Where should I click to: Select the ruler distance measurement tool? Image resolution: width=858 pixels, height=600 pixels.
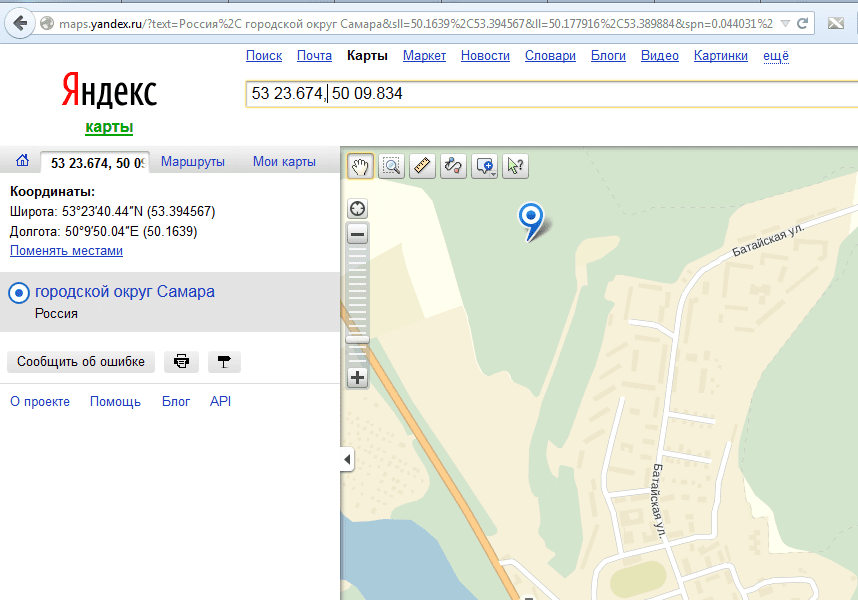pos(422,166)
